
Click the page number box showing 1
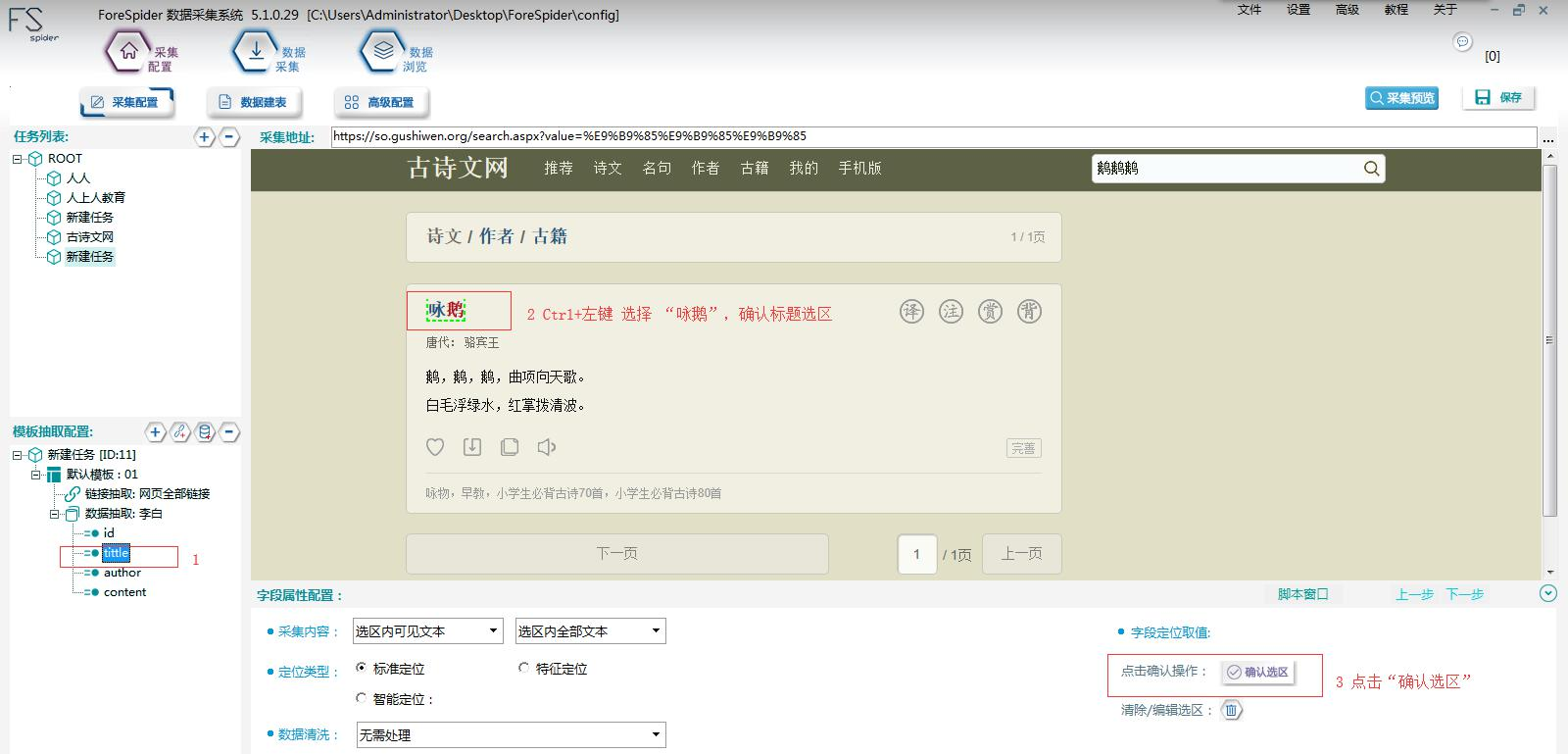917,554
